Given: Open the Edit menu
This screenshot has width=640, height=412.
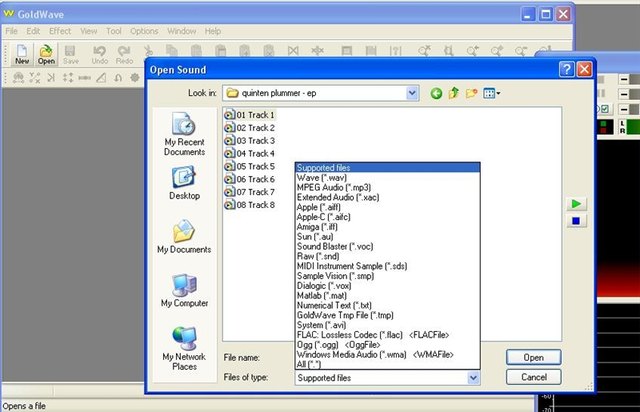Looking at the screenshot, I should coord(33,31).
